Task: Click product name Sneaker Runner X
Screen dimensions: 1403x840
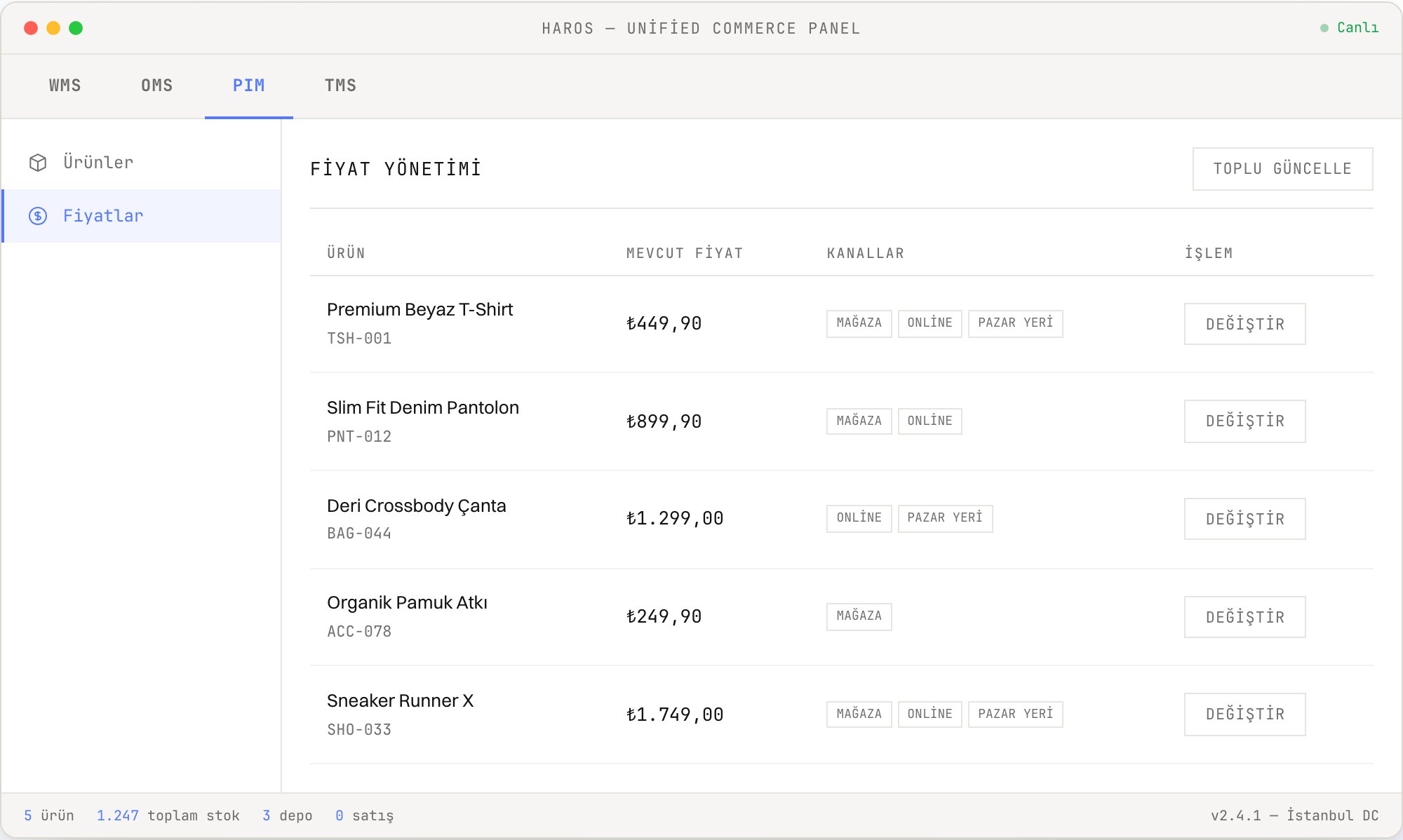Action: click(401, 700)
